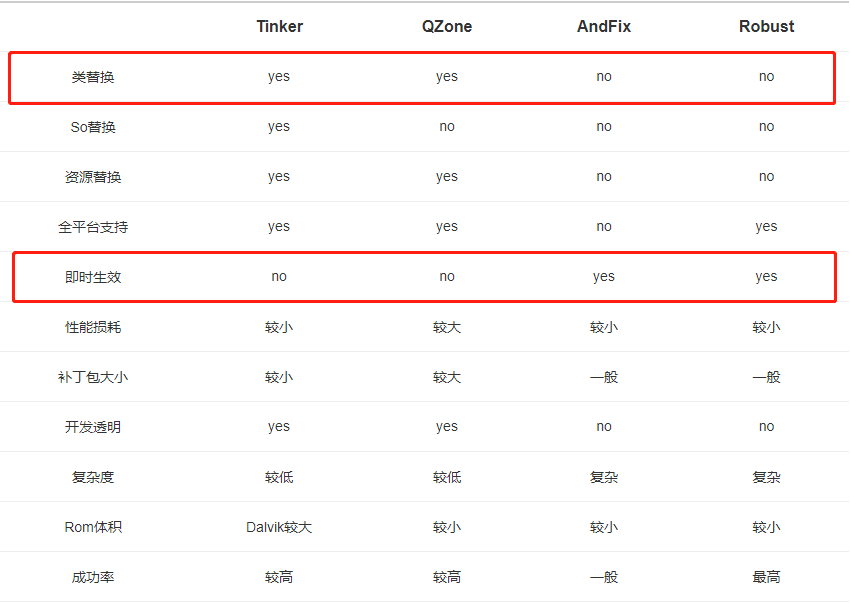The width and height of the screenshot is (851, 603).
Task: Select the 最高 cell under Robust
Action: (x=766, y=577)
